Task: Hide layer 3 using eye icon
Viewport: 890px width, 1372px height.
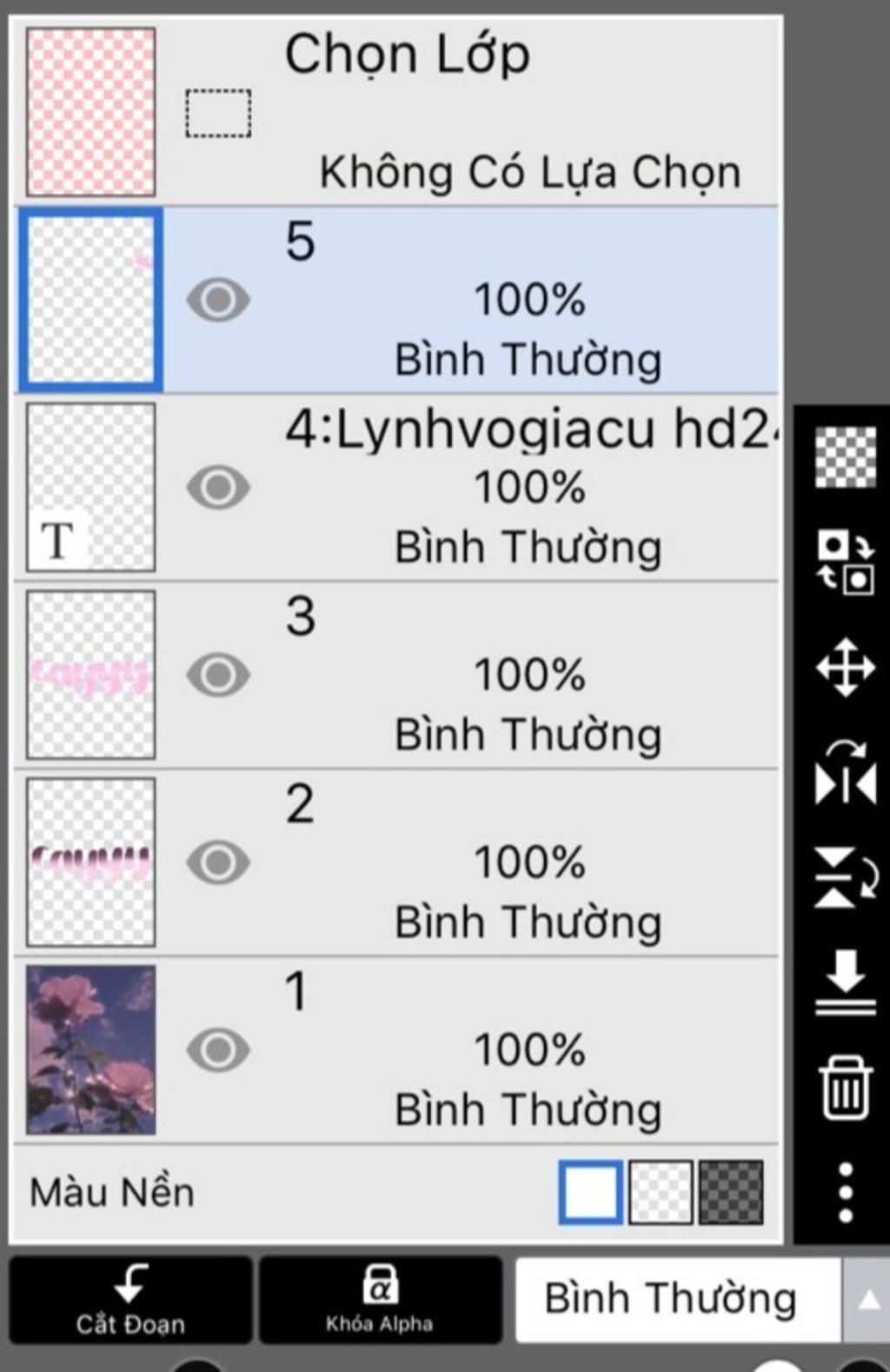Action: coord(218,675)
